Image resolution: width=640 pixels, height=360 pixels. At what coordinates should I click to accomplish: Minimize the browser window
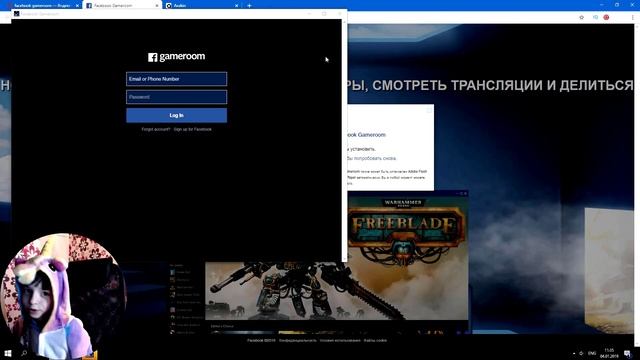tap(602, 5)
